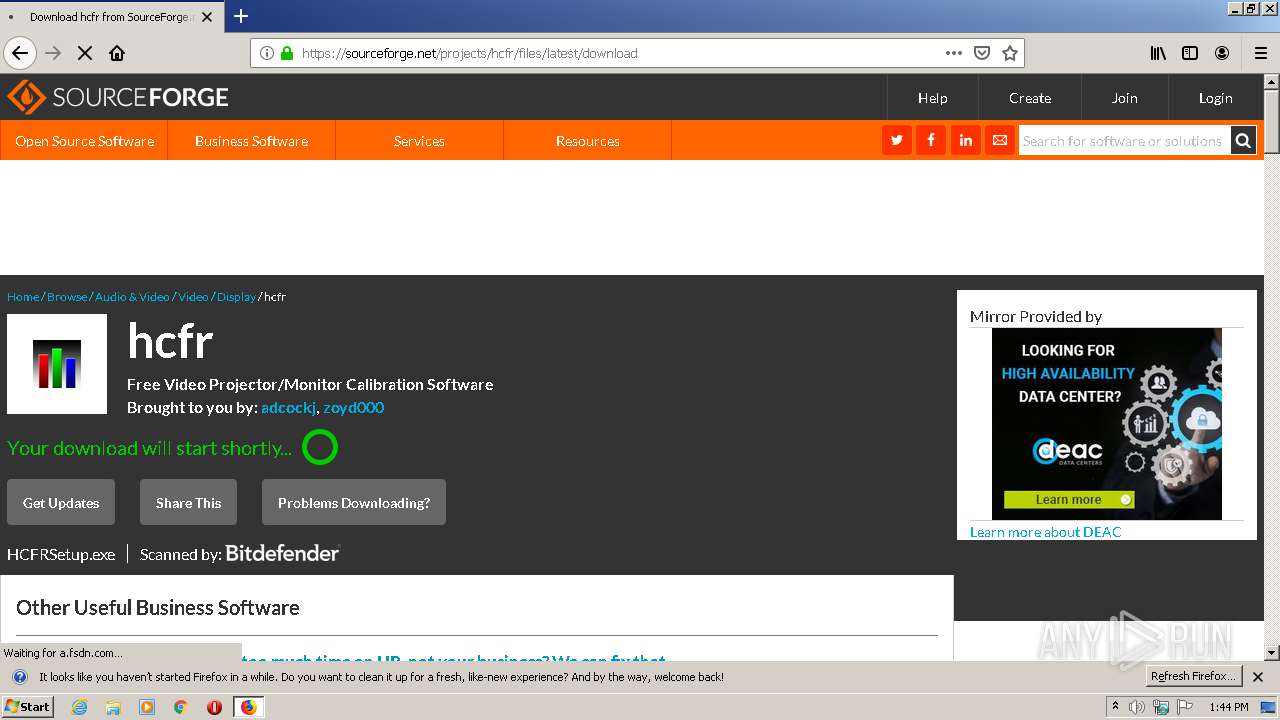Click the HCFRSetup.exe file name text
The image size is (1280, 720).
61,554
